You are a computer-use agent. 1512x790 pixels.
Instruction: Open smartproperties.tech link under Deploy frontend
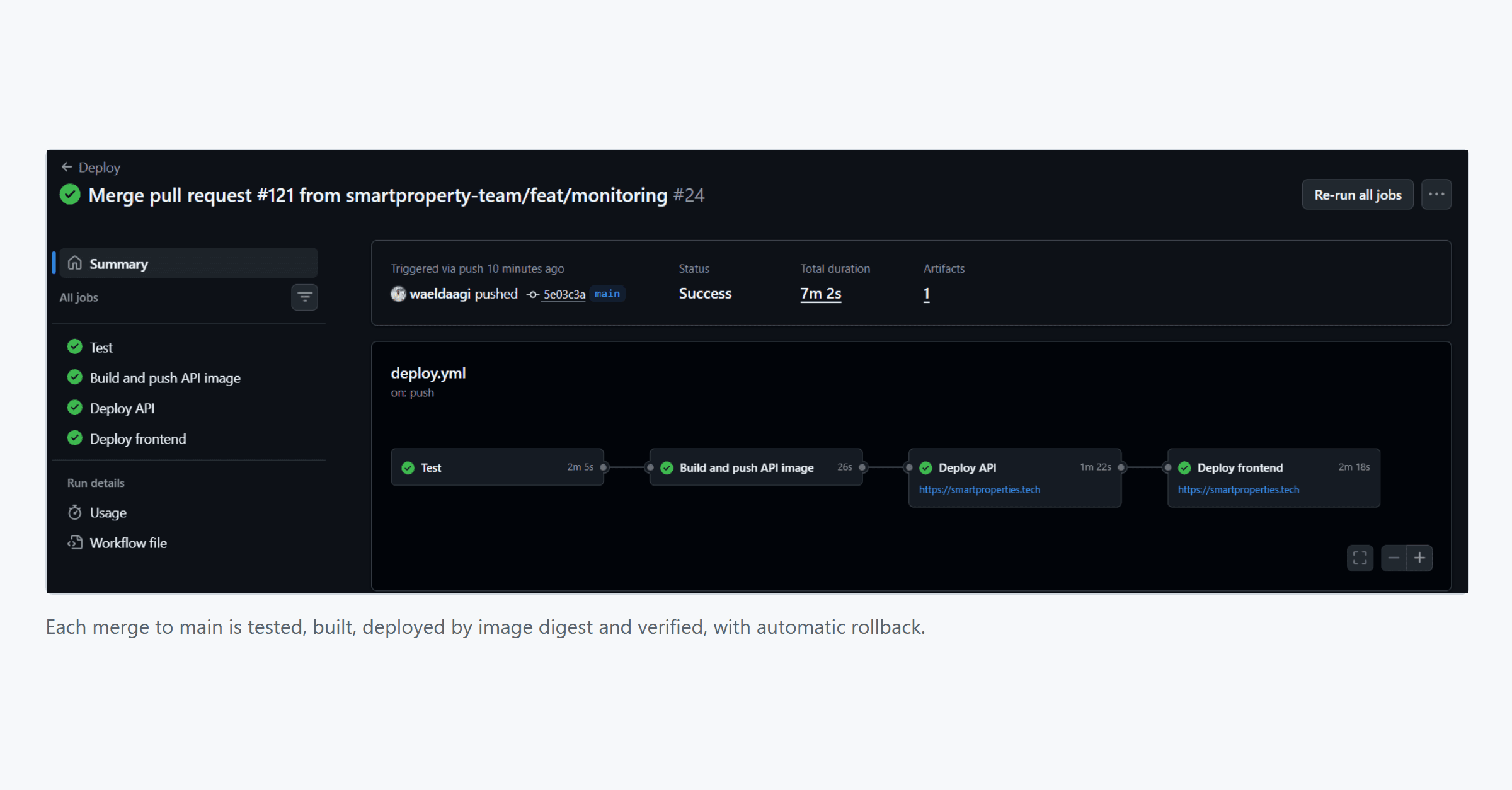(x=1239, y=489)
